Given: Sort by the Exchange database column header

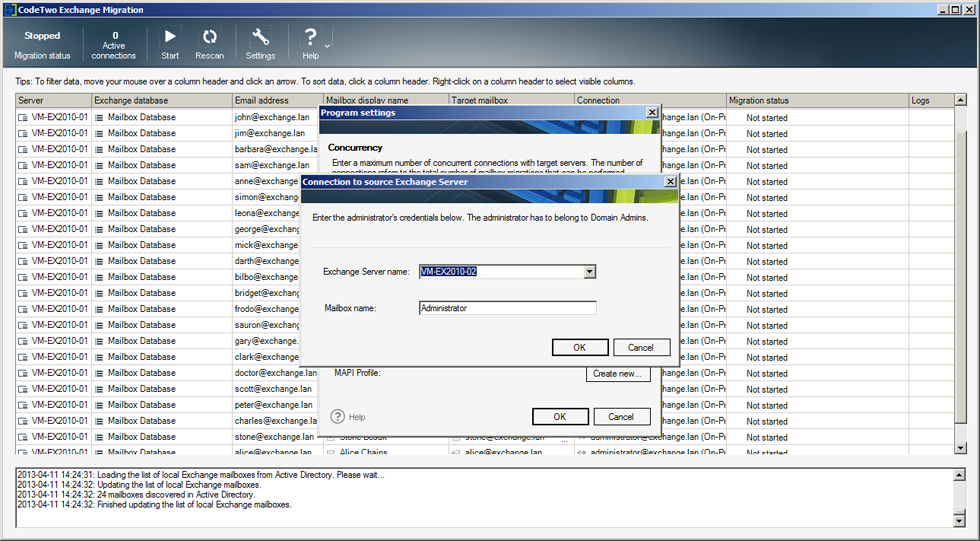Looking at the screenshot, I should (x=162, y=100).
